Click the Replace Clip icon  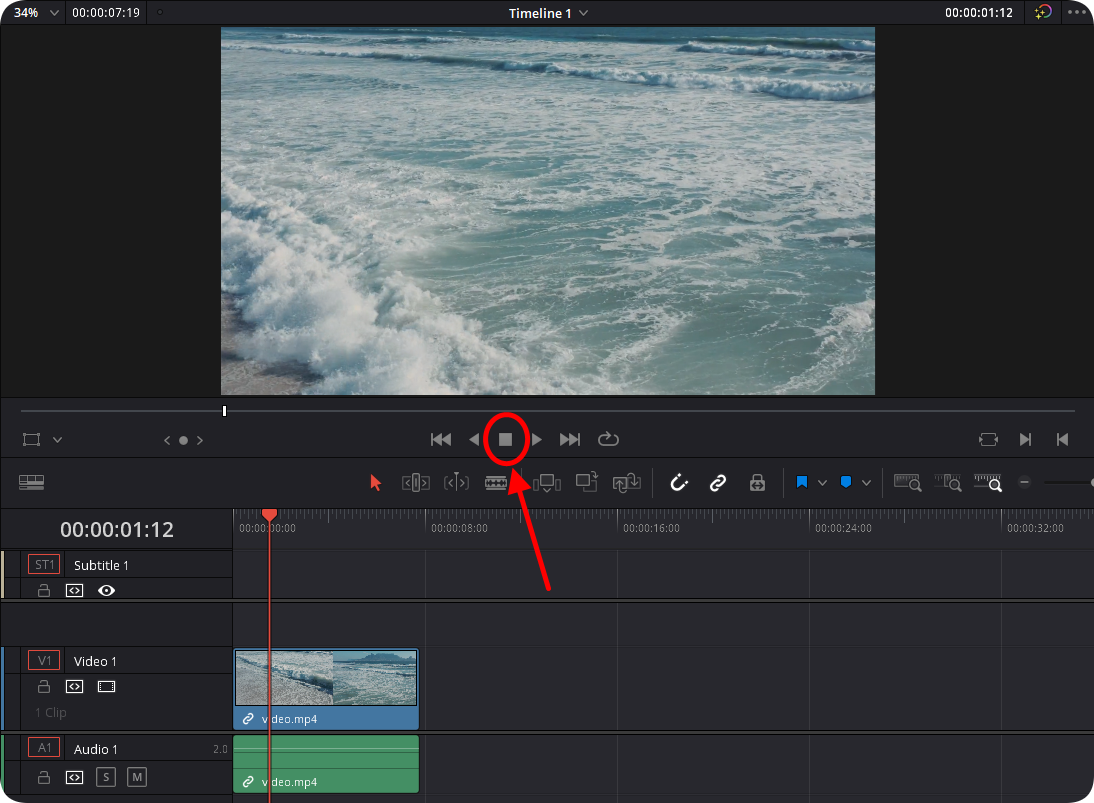(x=627, y=482)
